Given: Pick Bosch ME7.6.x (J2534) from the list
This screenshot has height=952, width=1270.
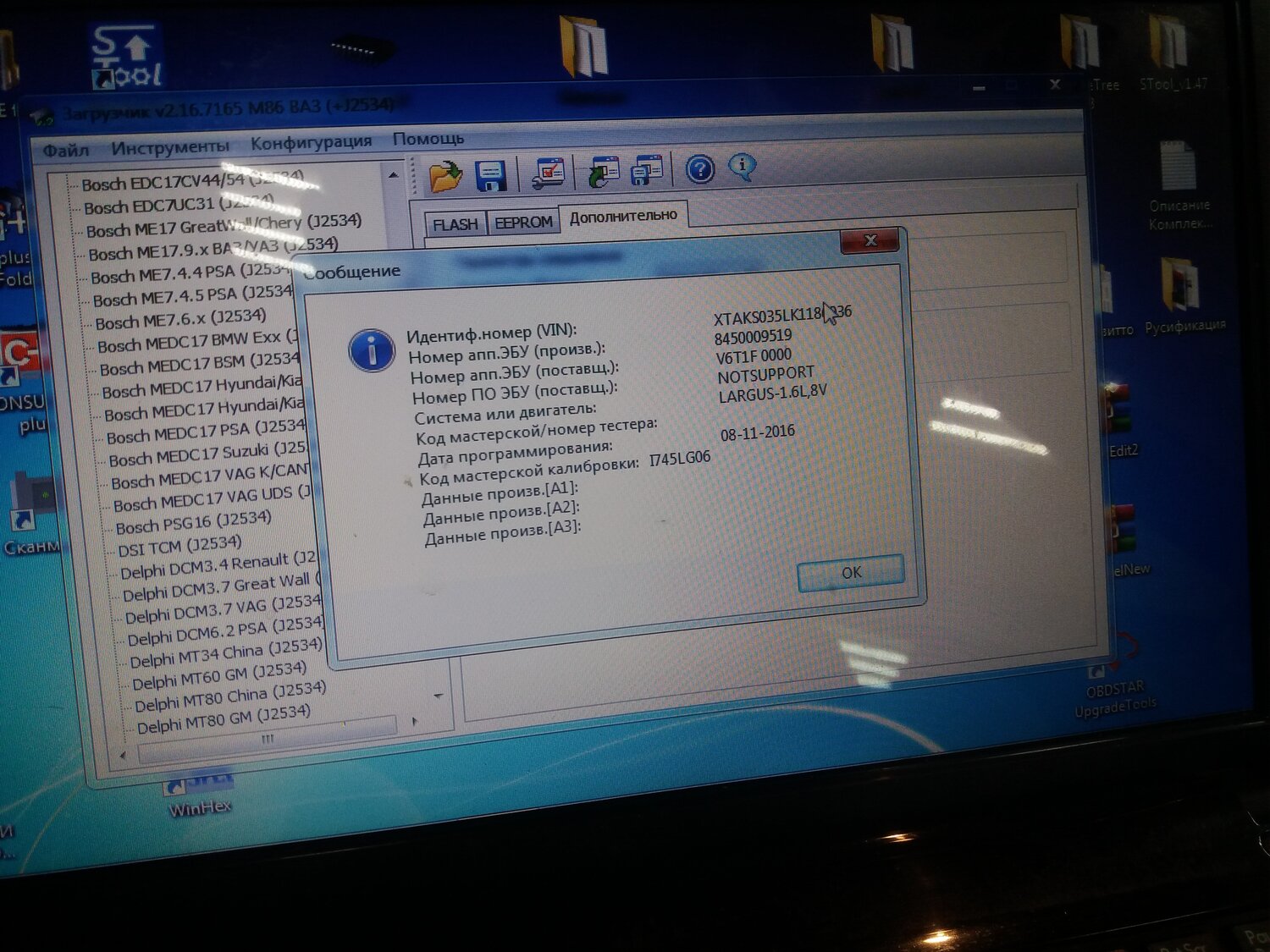Looking at the screenshot, I should click(x=180, y=319).
